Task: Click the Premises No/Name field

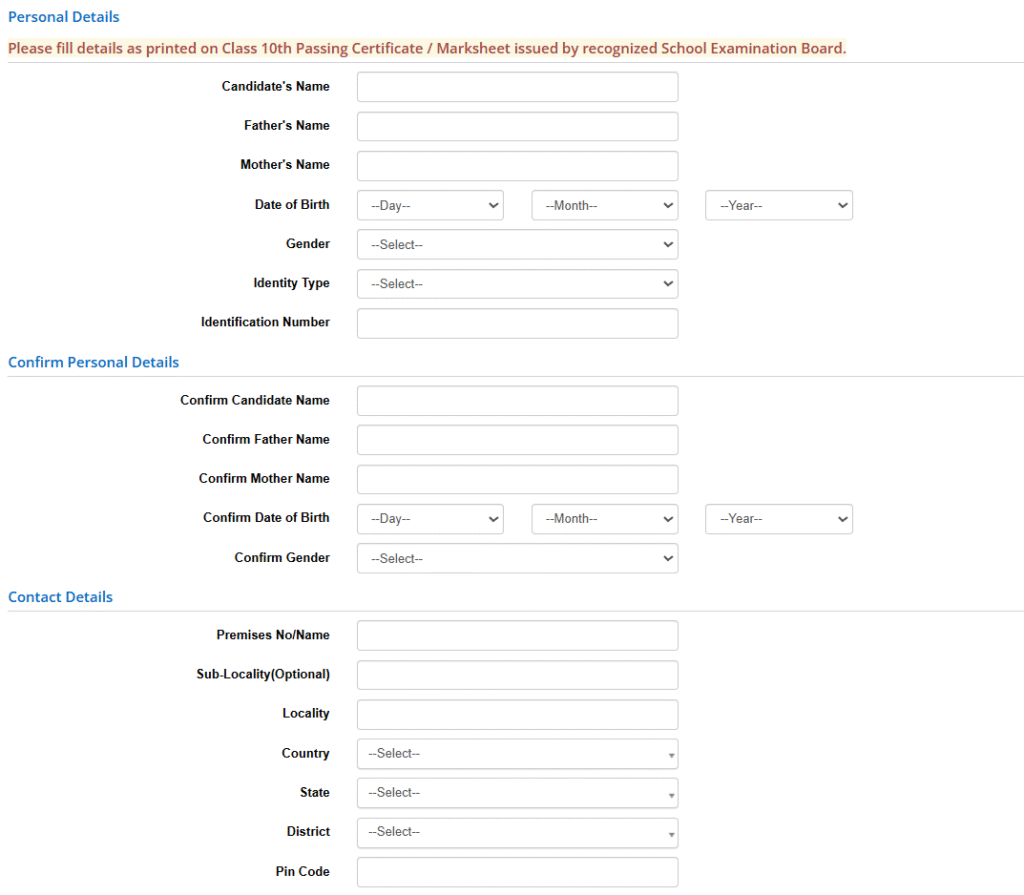Action: click(x=517, y=636)
